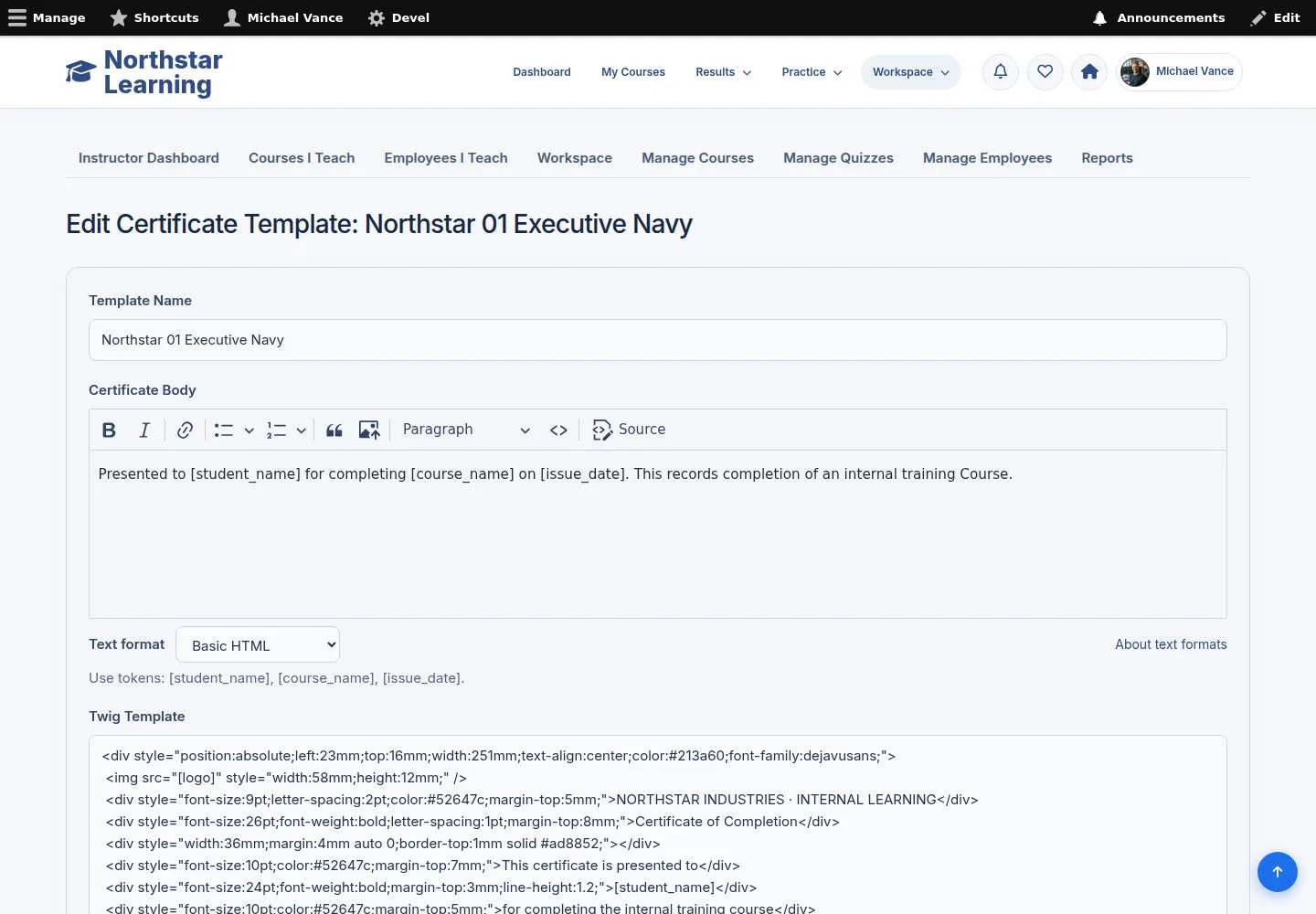Insert a bulleted list
This screenshot has width=1316, height=914.
[x=224, y=430]
